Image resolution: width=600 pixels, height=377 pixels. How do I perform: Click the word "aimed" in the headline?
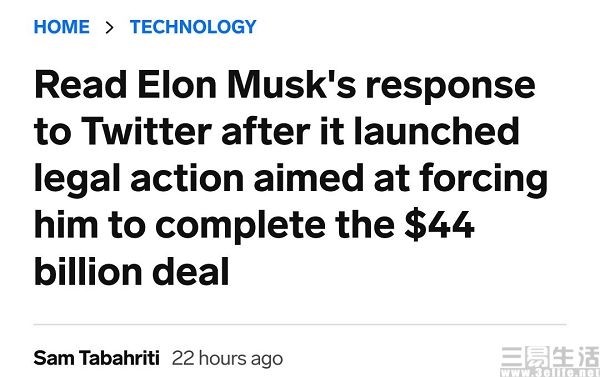[309, 178]
